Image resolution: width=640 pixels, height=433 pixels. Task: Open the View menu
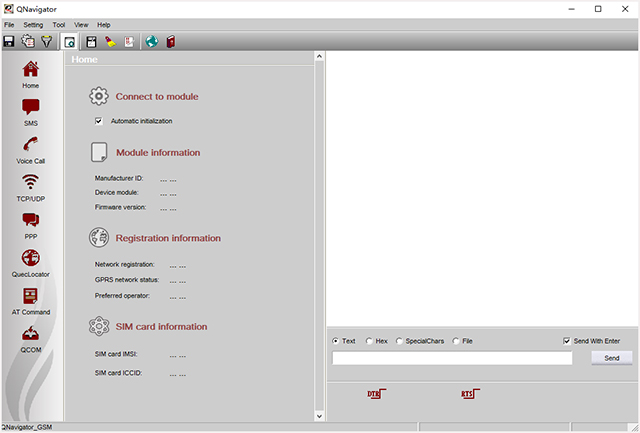click(x=81, y=25)
